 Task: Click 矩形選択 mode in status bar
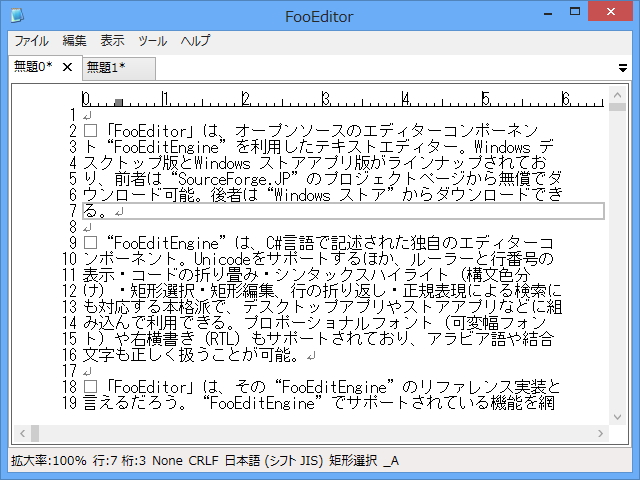(x=353, y=461)
